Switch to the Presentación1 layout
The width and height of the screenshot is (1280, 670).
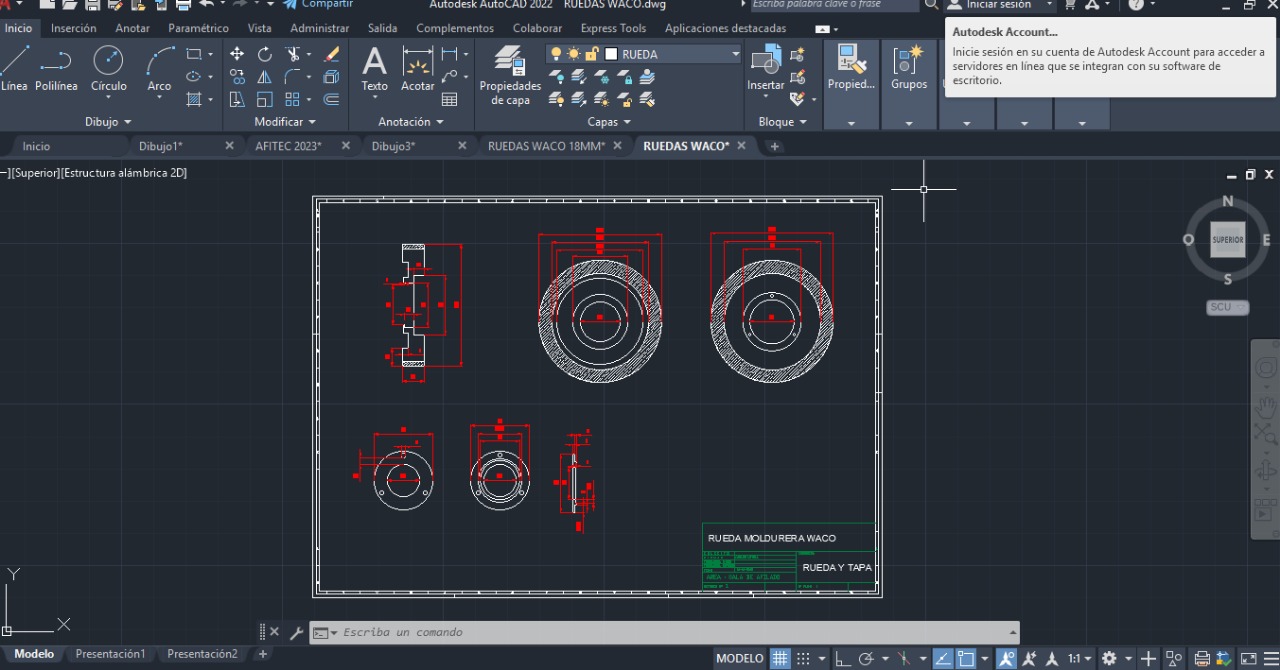[x=110, y=654]
